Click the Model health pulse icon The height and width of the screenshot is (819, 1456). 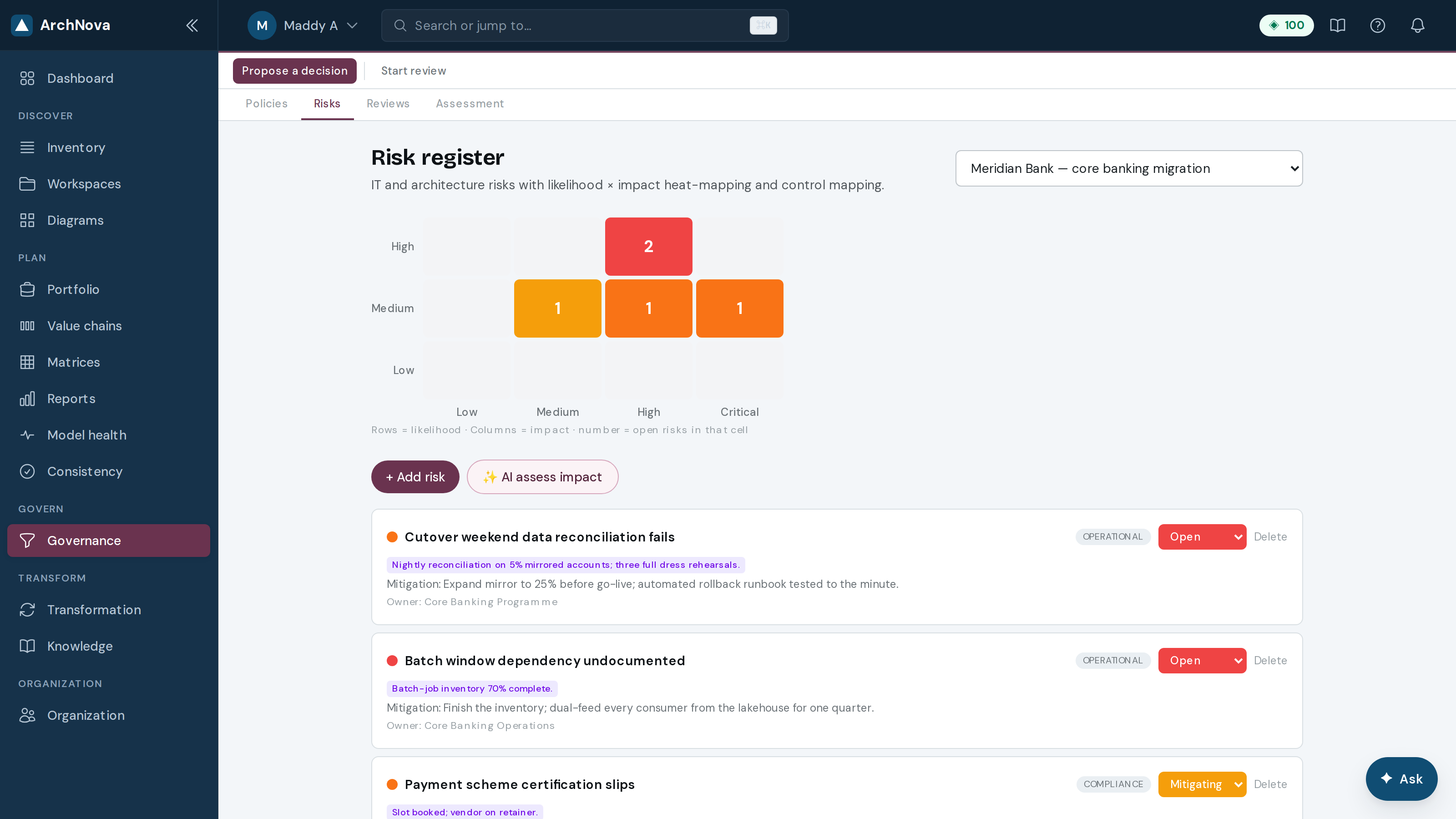[x=27, y=435]
